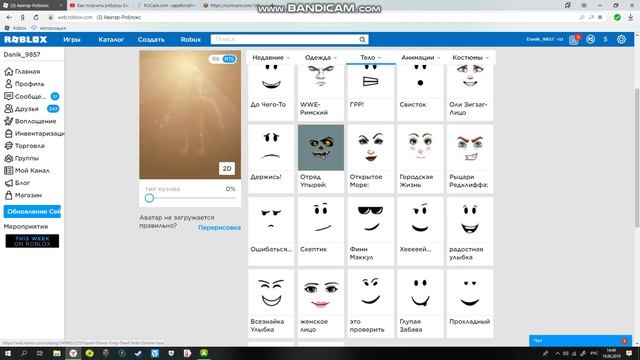Open Торговля trade in sidebar
The image size is (640, 360).
pyautogui.click(x=24, y=146)
